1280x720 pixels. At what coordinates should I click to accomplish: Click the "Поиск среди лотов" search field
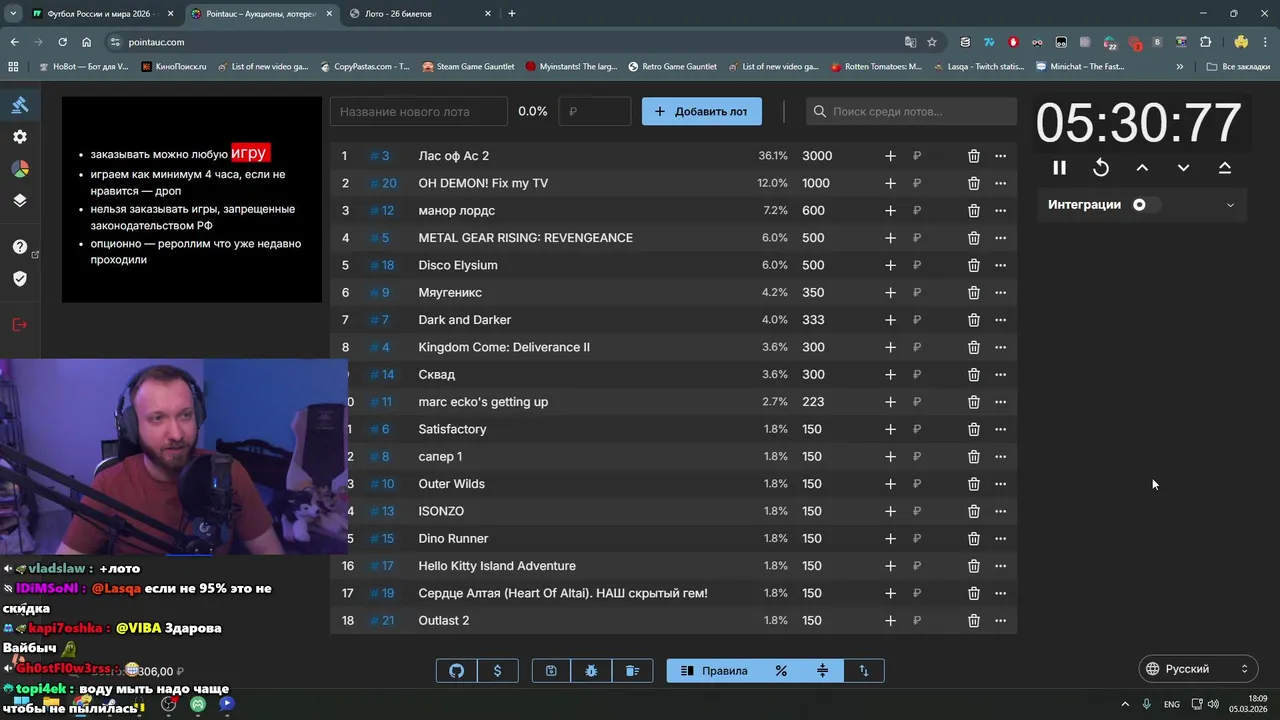click(x=911, y=111)
